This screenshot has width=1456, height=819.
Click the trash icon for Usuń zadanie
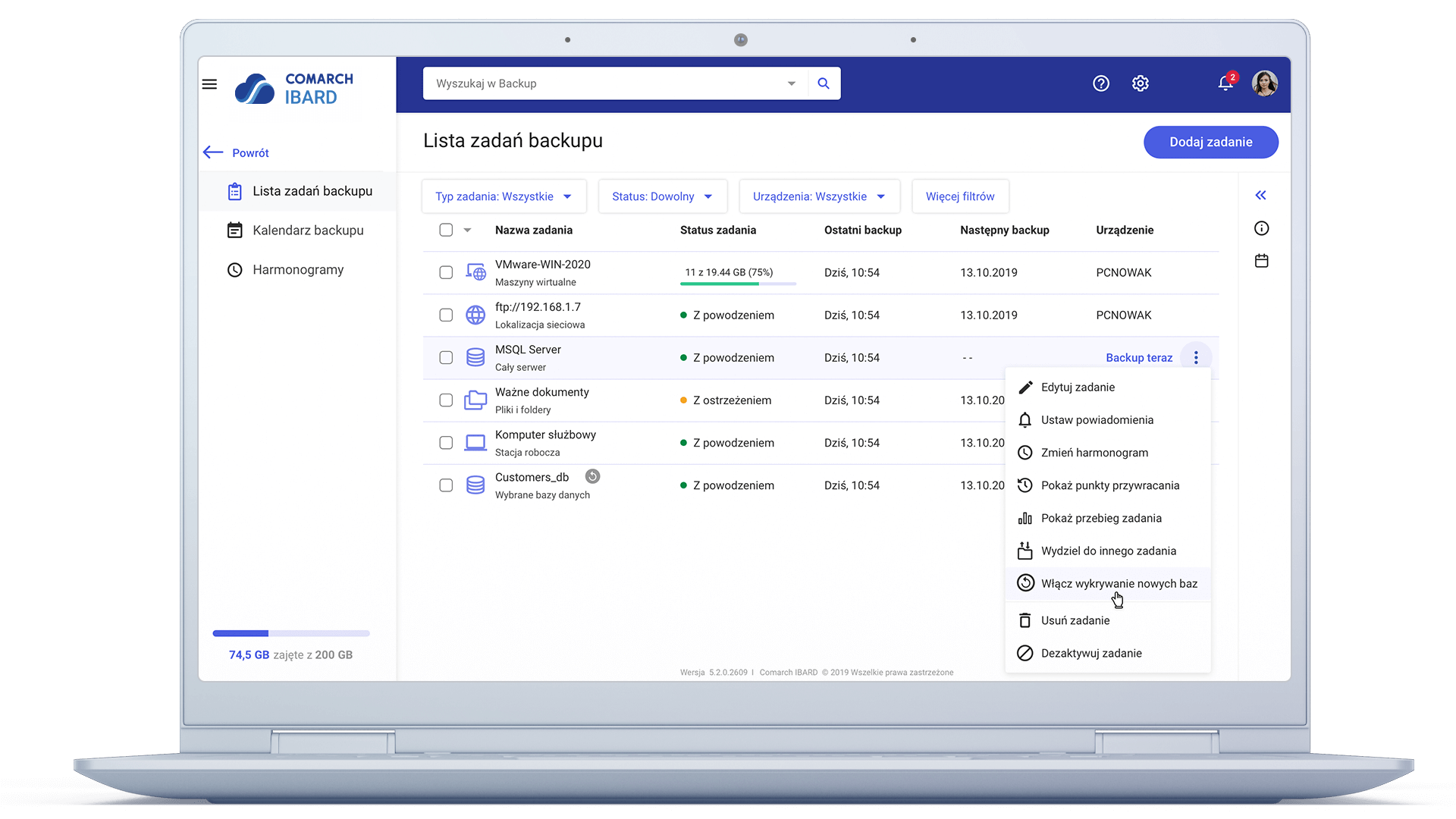1025,620
